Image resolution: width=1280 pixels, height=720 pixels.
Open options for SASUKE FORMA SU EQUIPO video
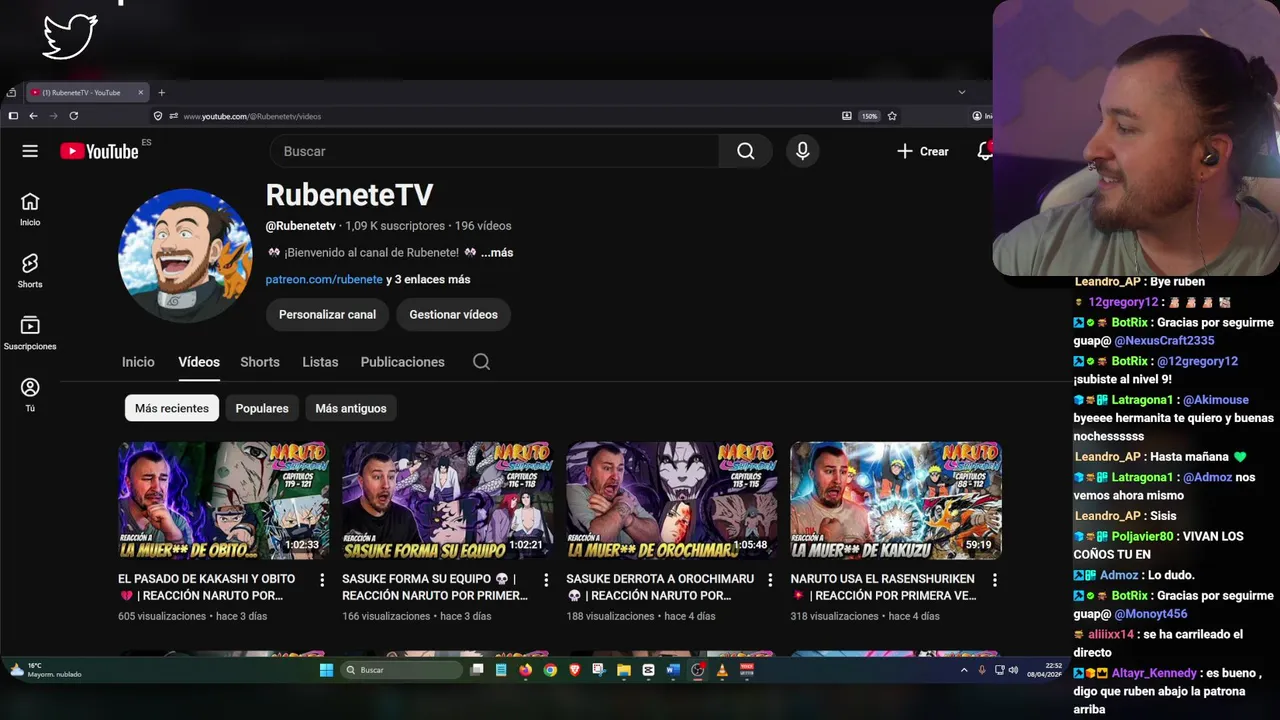546,580
